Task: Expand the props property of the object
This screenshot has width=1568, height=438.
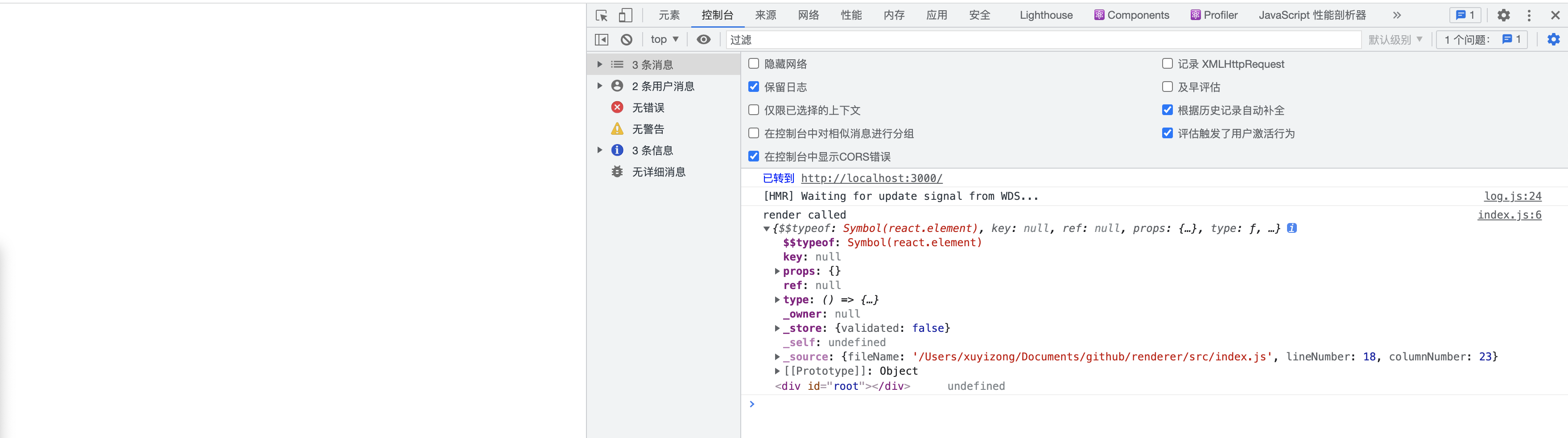Action: pyautogui.click(x=777, y=271)
